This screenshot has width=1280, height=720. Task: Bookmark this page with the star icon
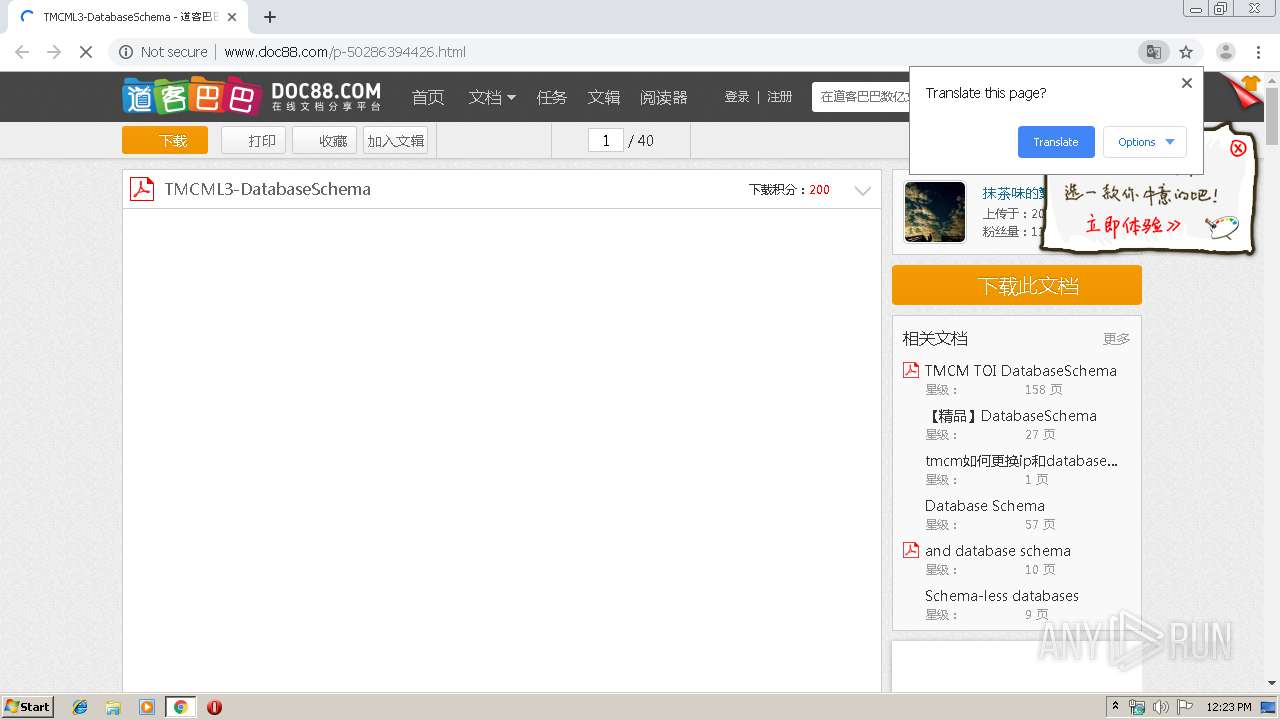1186,52
